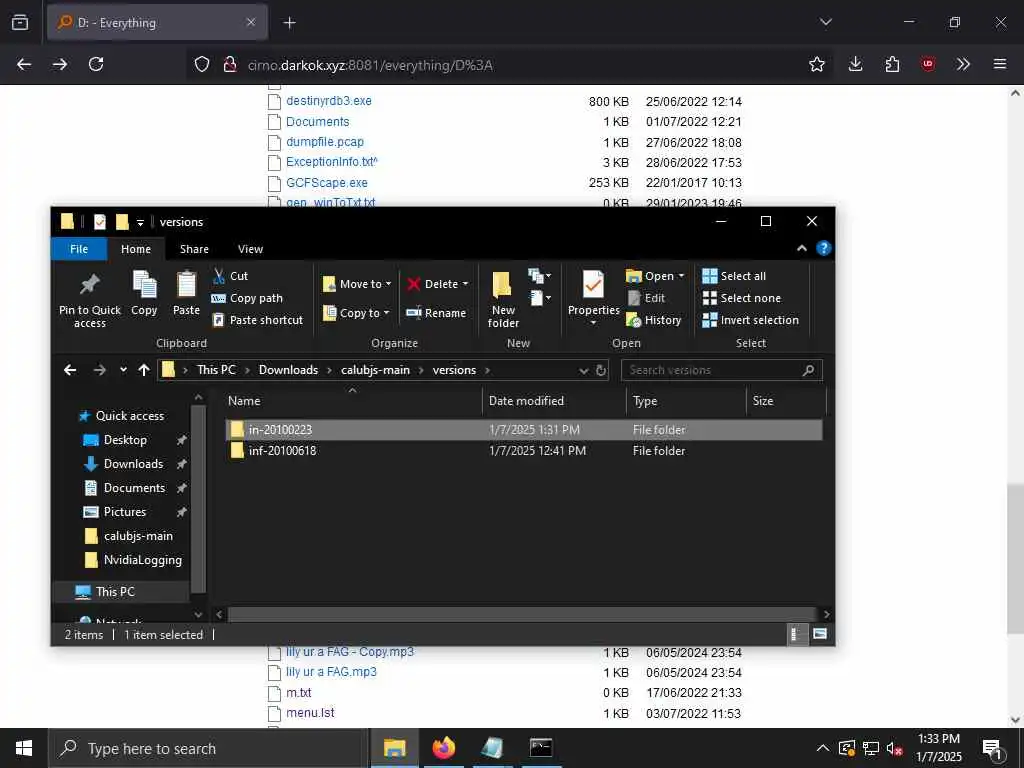The height and width of the screenshot is (768, 1024).
Task: Open GCFScape.exe link in browser
Action: point(327,183)
